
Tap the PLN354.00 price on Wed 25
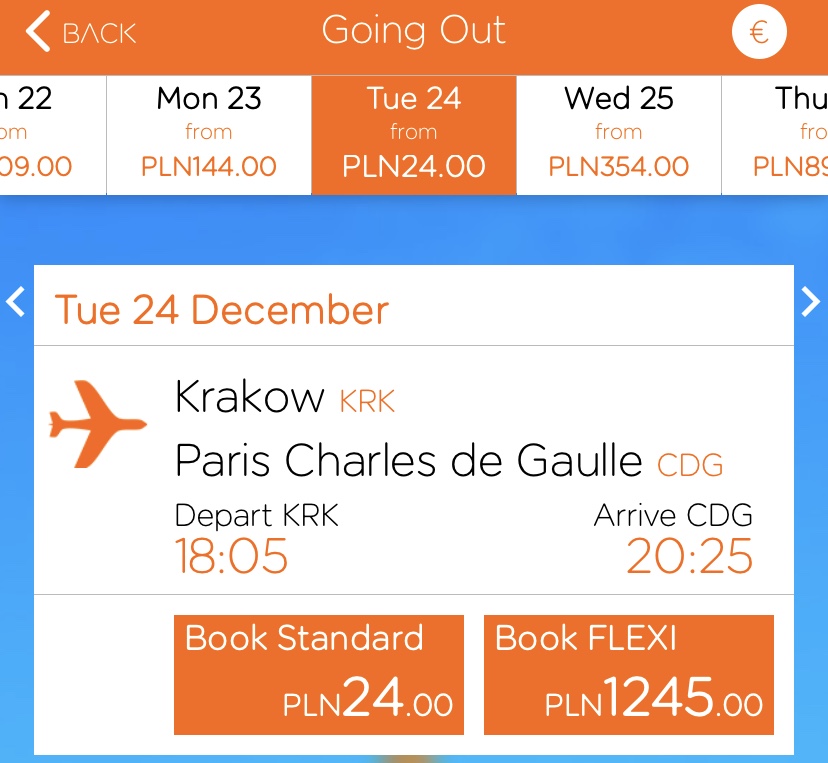click(x=618, y=167)
